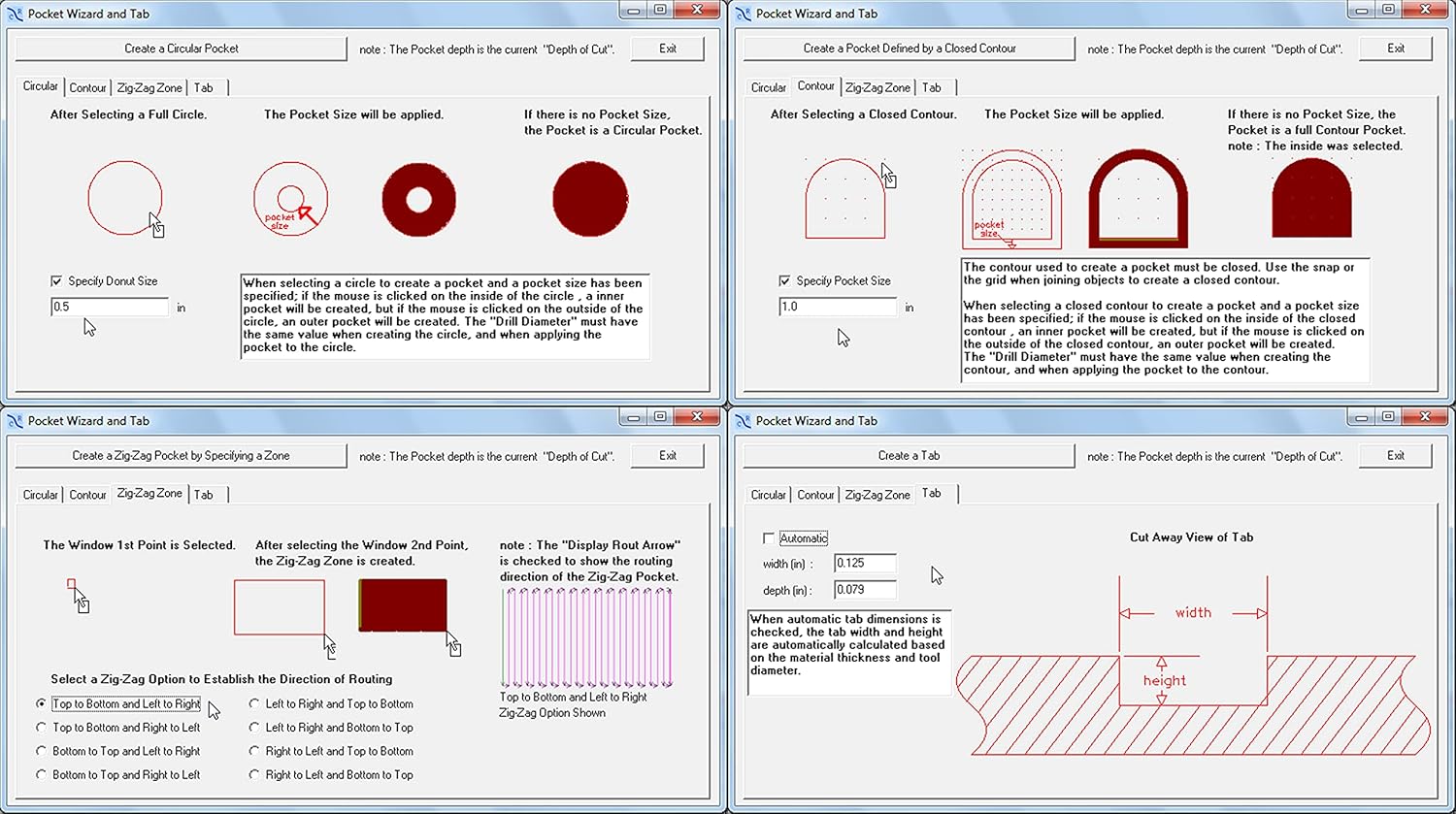Click the solid filled circular pocket illustration

point(590,198)
